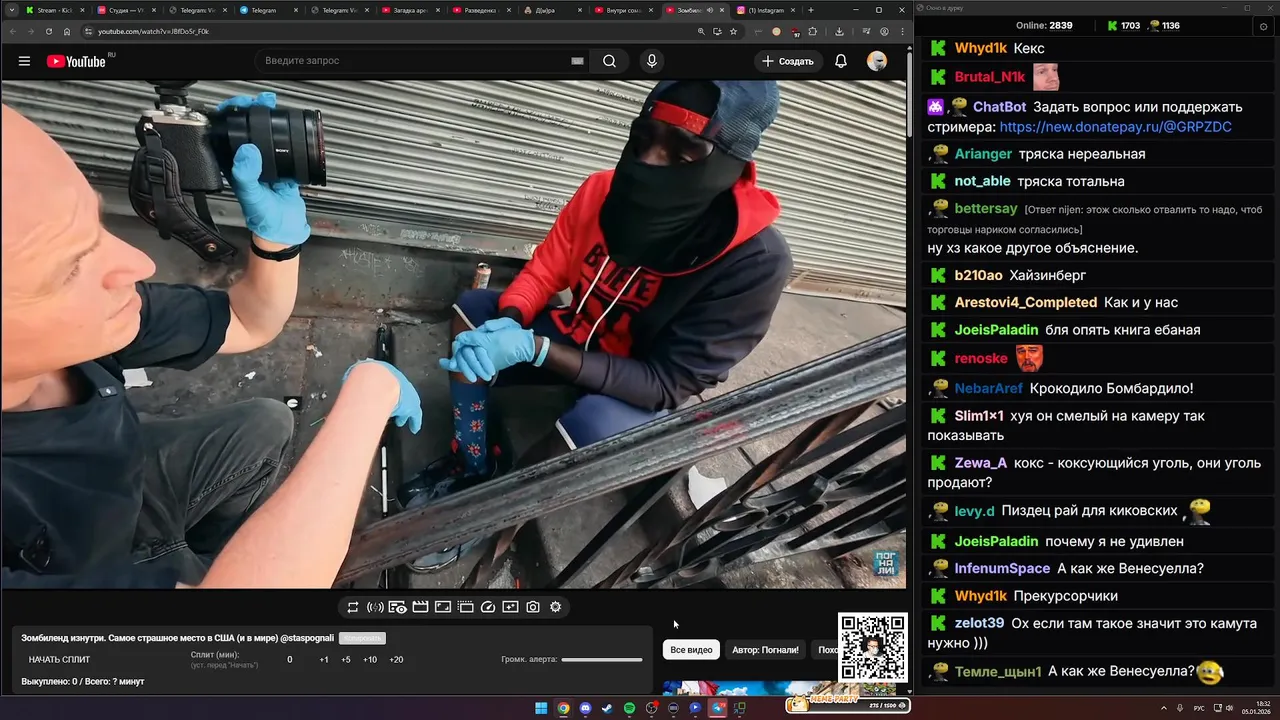Click the recommended video thumbnail below chips
Screen dimensions: 1280x720
coord(780,688)
